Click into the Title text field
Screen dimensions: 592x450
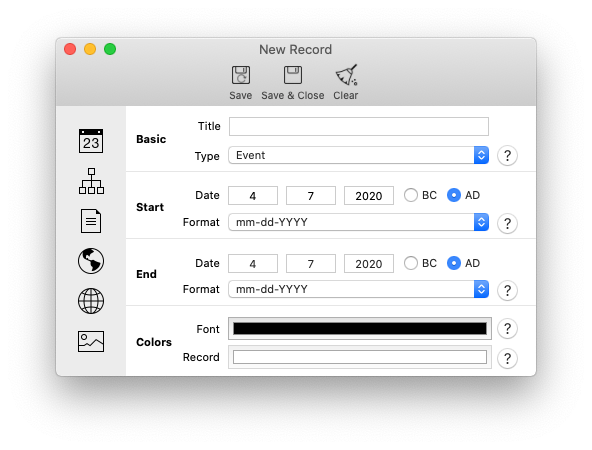tap(359, 126)
